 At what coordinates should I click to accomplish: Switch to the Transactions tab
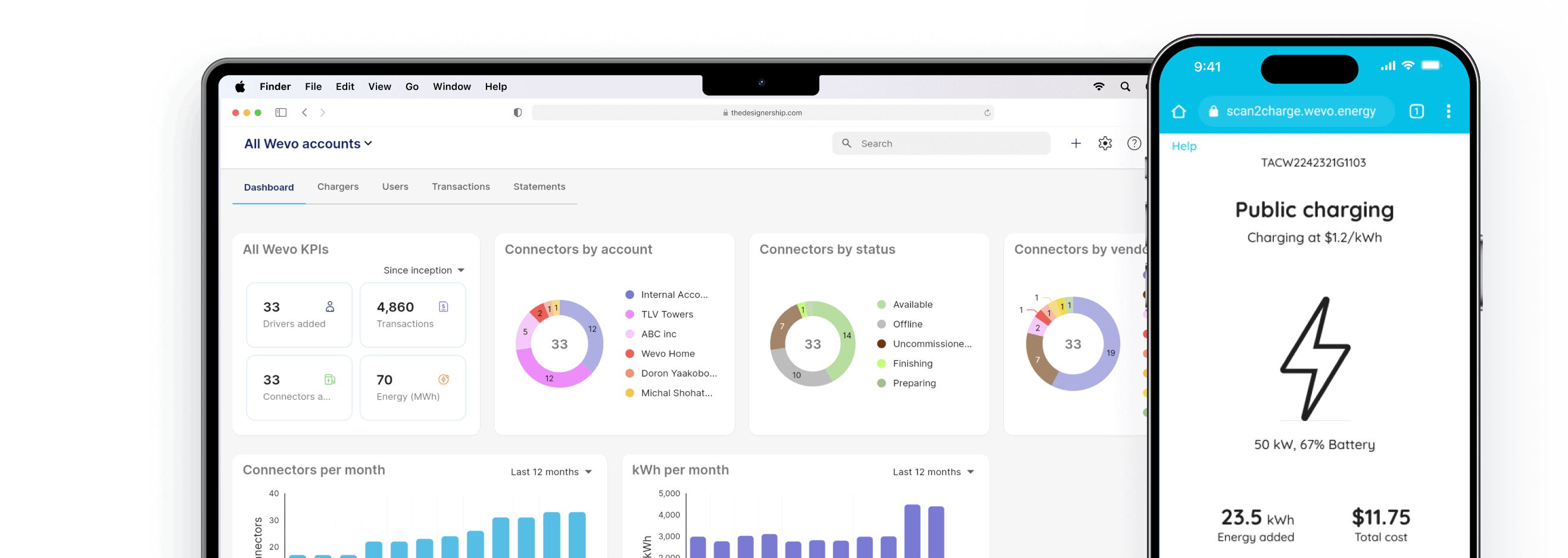(461, 187)
